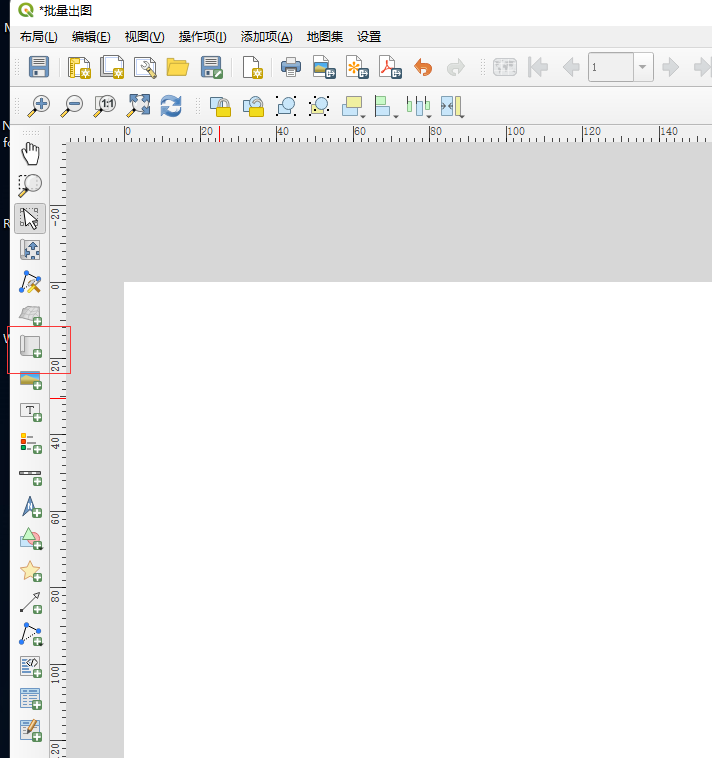712x758 pixels.
Task: Select the Pan layout hand tool
Action: (x=30, y=153)
